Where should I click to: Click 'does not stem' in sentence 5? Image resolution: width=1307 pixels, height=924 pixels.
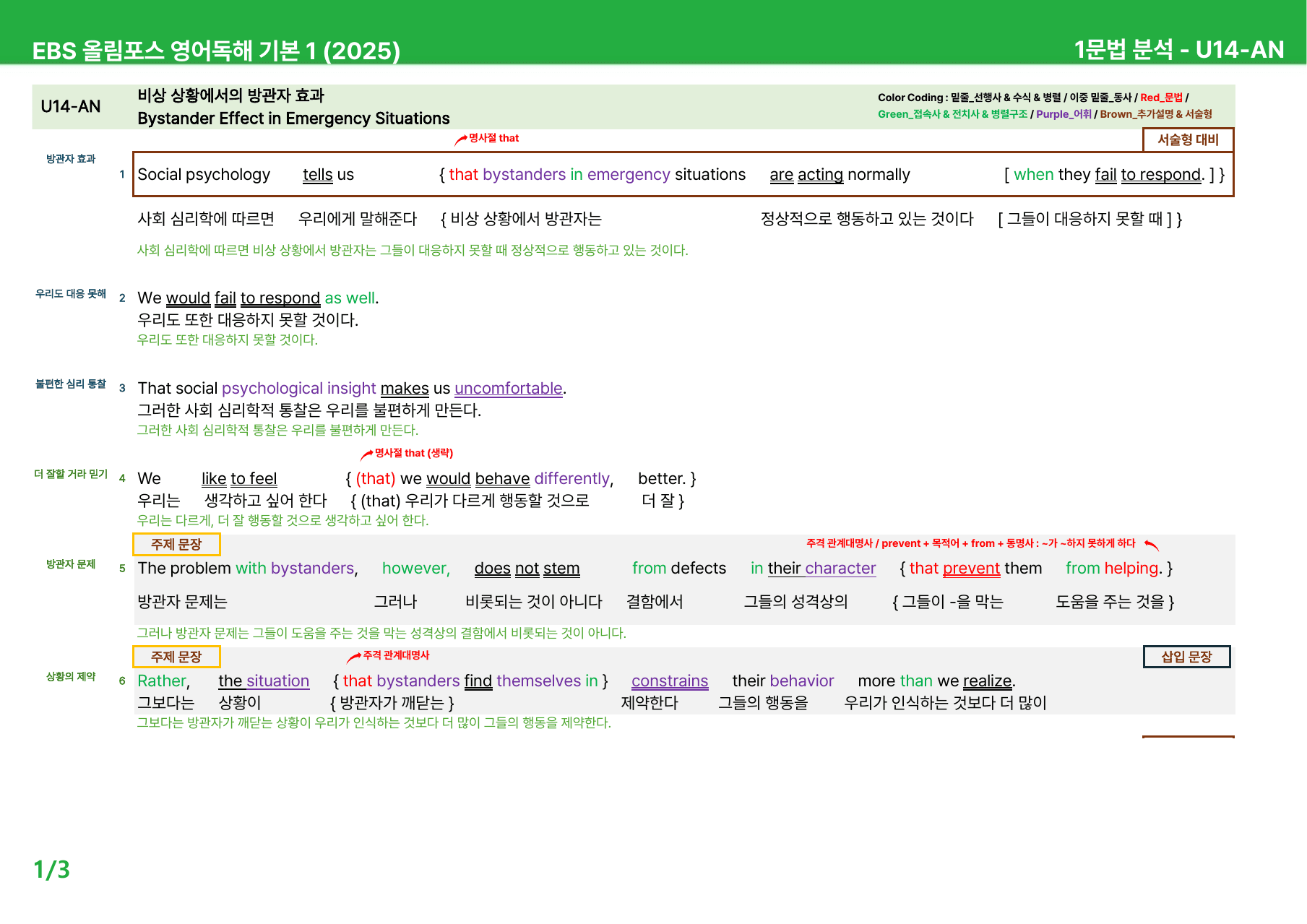527,569
